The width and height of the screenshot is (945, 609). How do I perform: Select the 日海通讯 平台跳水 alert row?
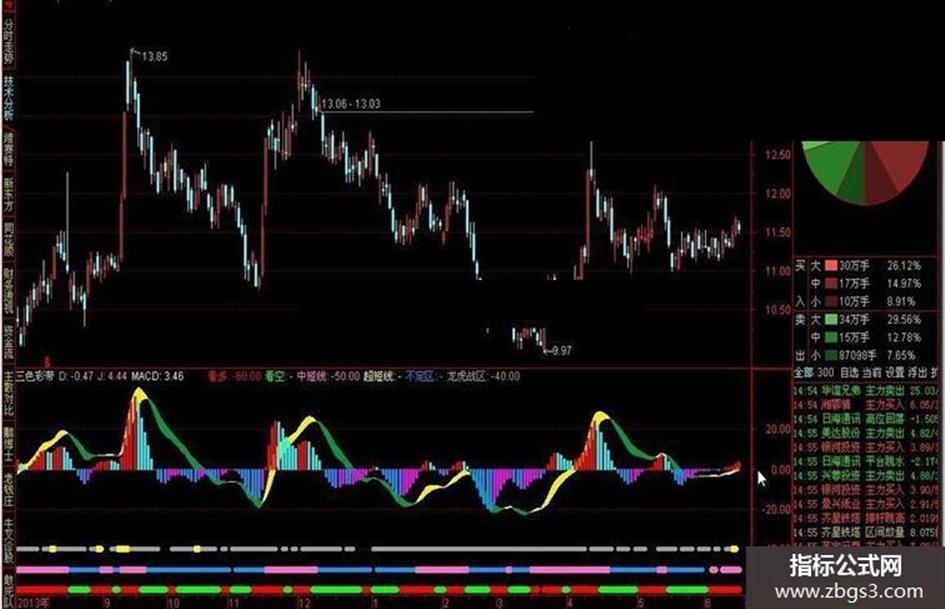(866, 462)
